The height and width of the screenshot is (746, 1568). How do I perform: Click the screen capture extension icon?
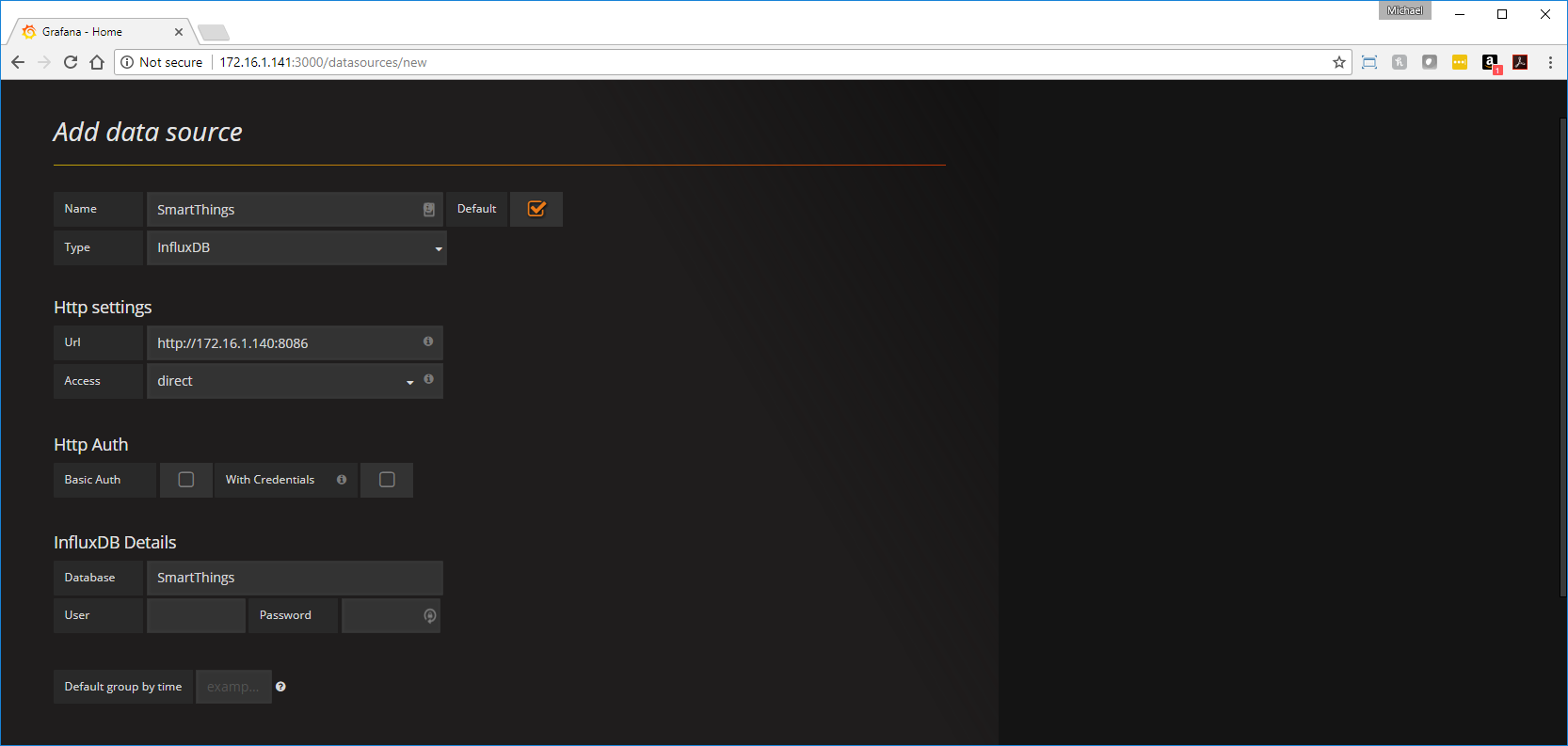coord(1369,62)
